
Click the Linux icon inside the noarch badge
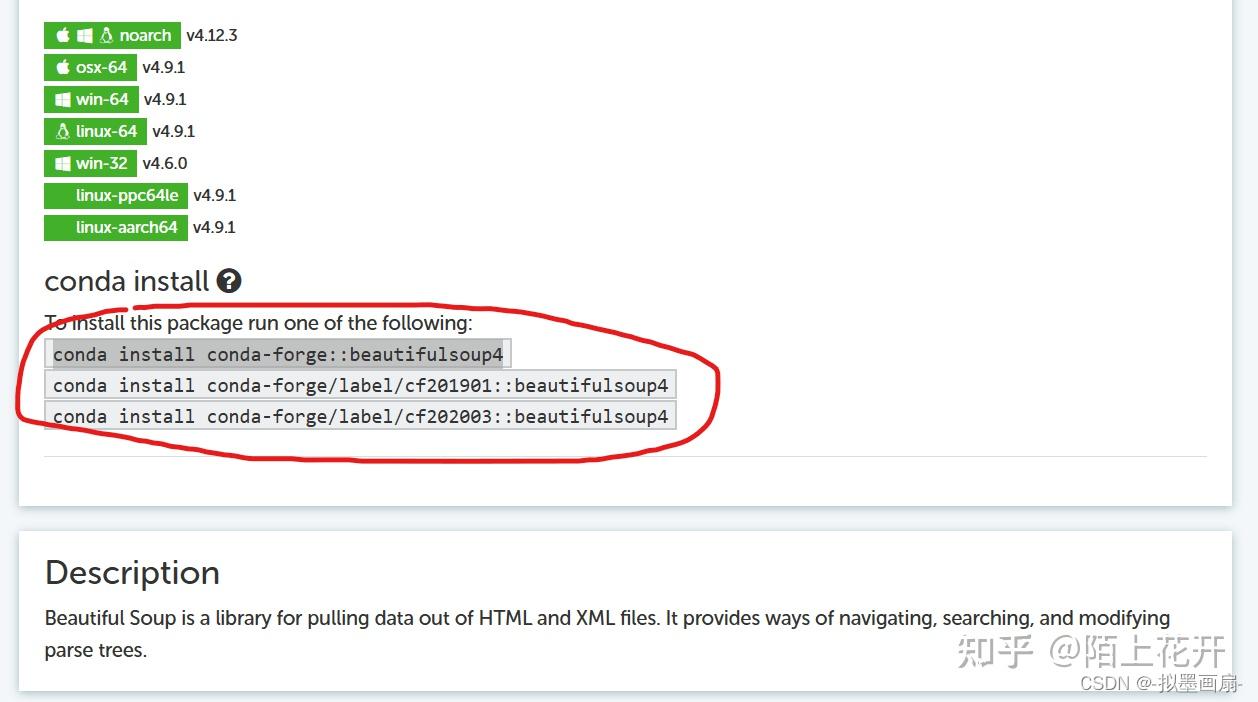(x=106, y=34)
